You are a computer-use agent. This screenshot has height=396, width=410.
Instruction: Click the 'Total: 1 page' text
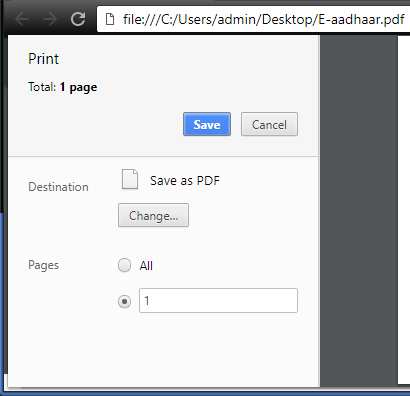[63, 87]
